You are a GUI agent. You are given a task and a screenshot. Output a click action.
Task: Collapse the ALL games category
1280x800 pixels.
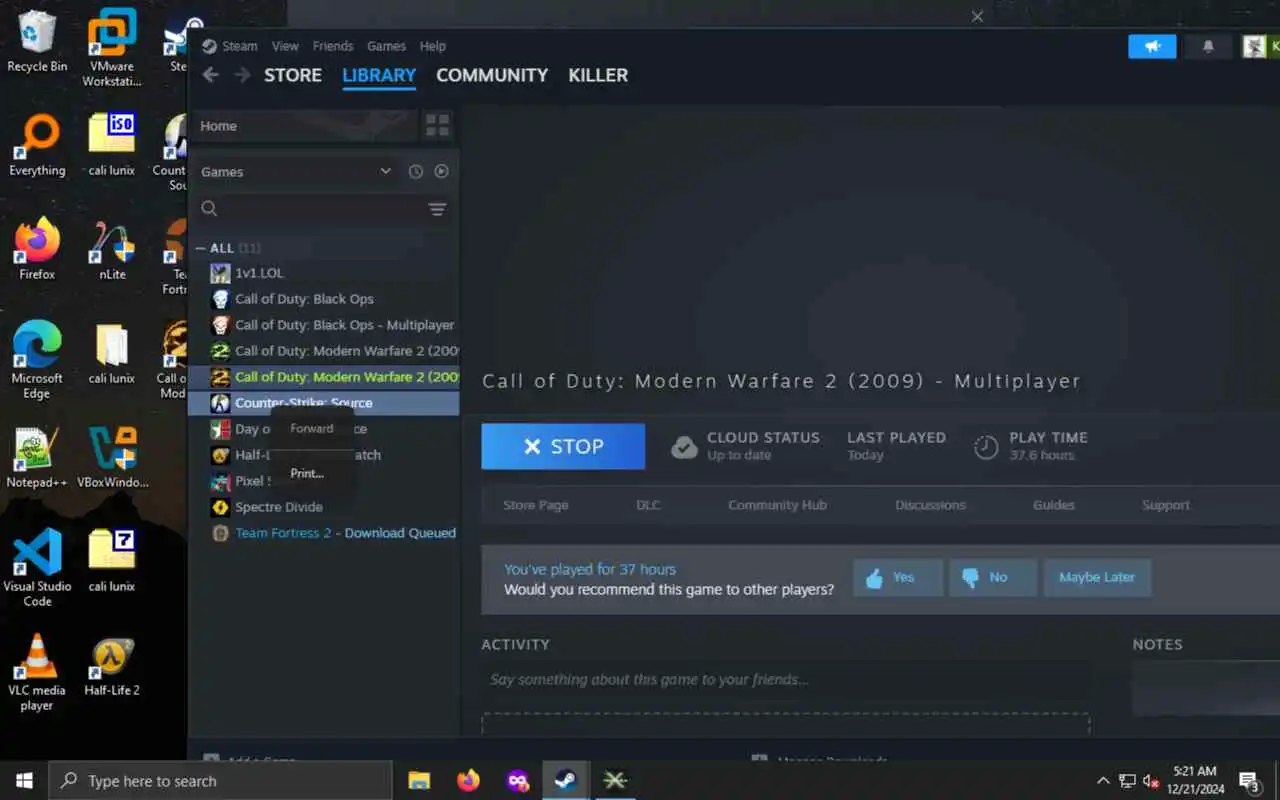pyautogui.click(x=200, y=248)
